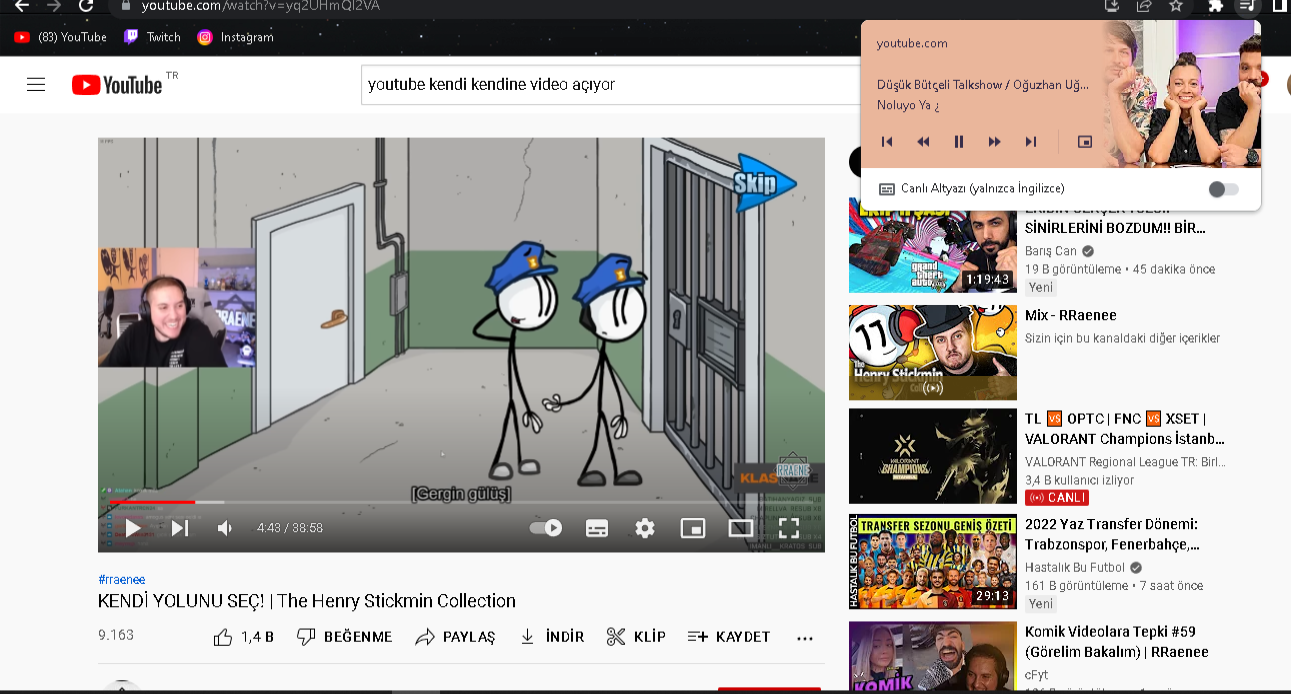Open VALORANT Champions live stream title
This screenshot has height=694, width=1291.
(1125, 429)
